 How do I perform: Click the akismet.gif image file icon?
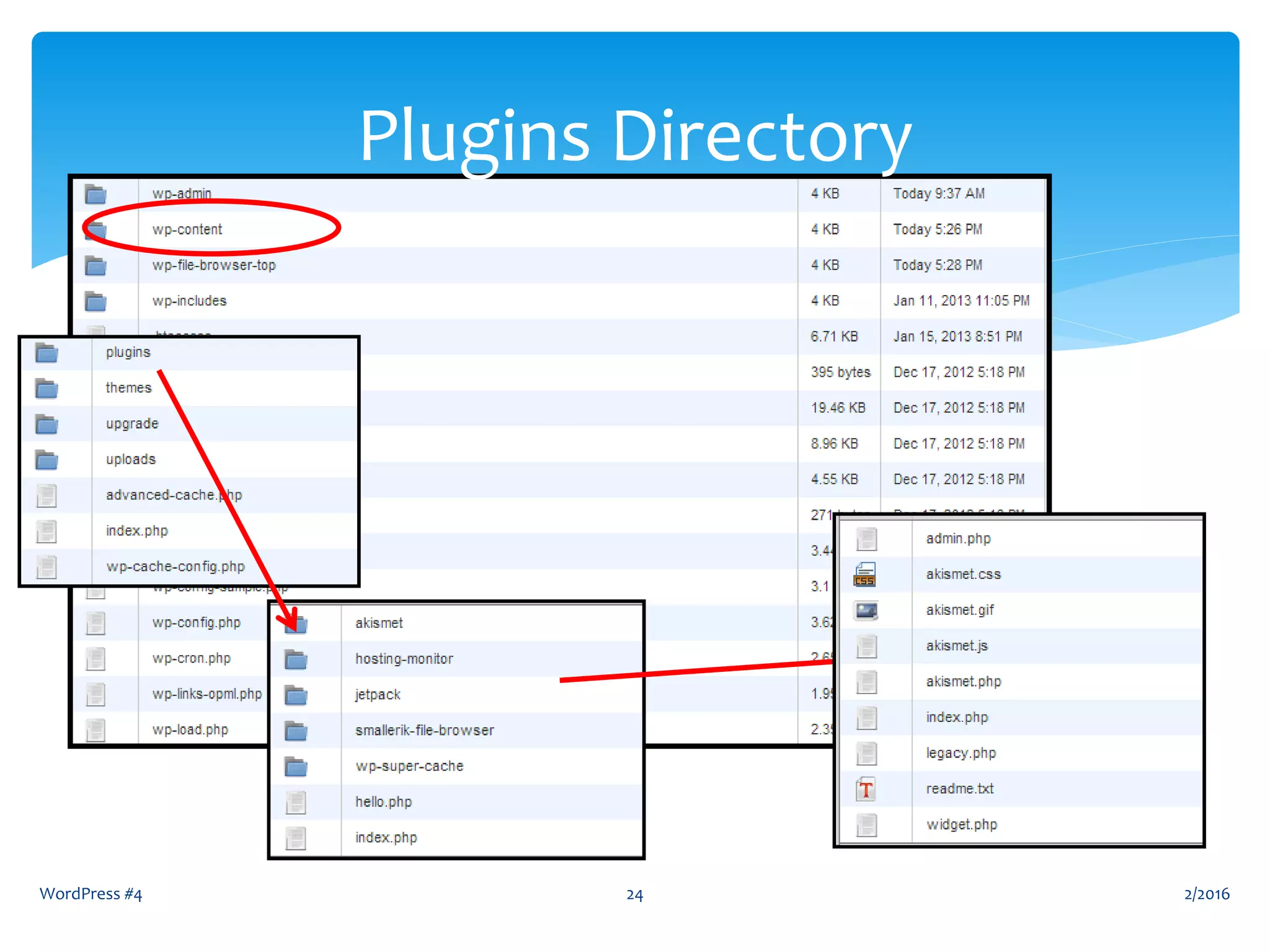click(866, 610)
